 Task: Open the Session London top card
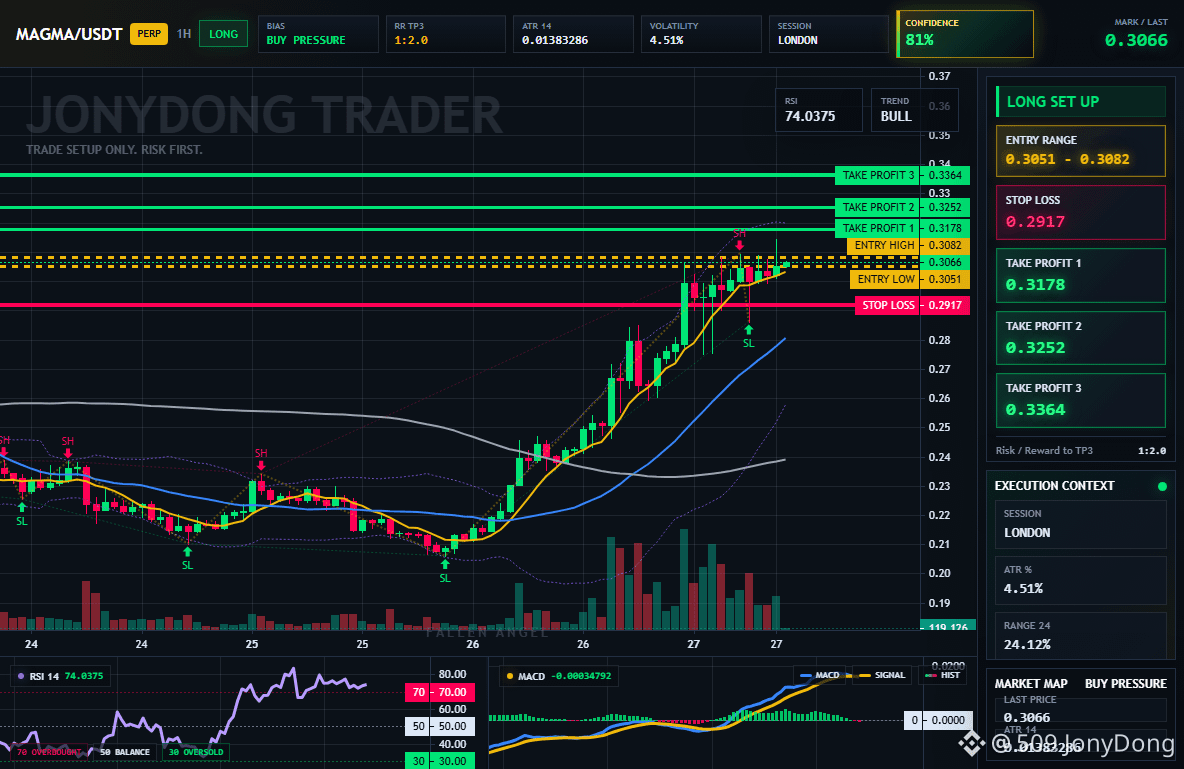[829, 34]
